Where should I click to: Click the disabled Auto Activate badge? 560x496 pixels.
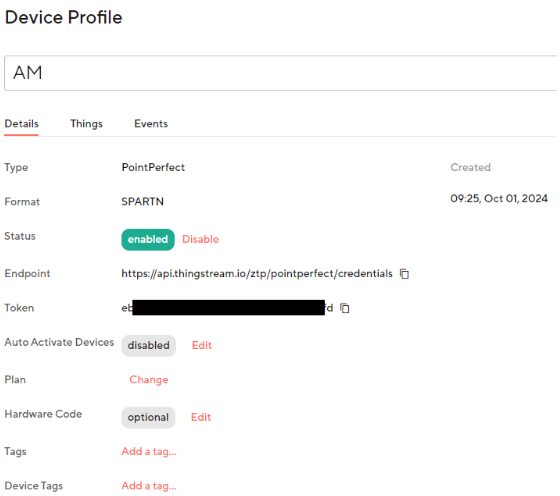tap(149, 346)
